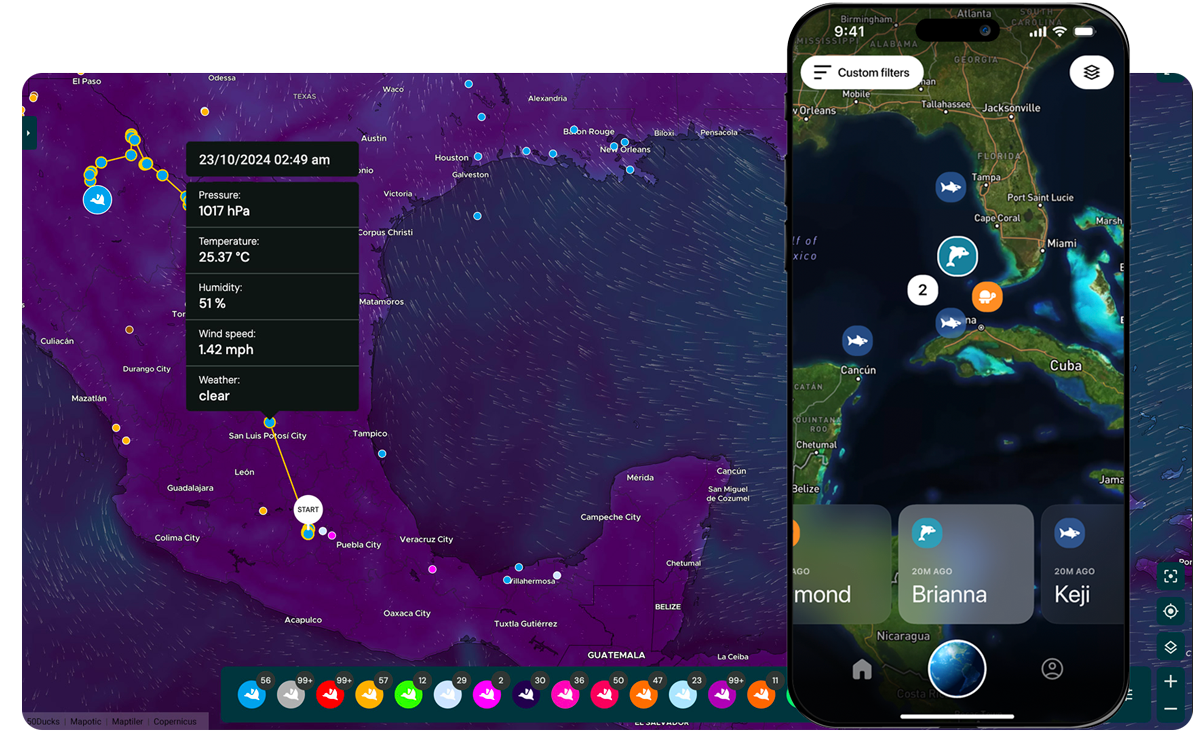Open the desktop map layers control

point(1170,647)
